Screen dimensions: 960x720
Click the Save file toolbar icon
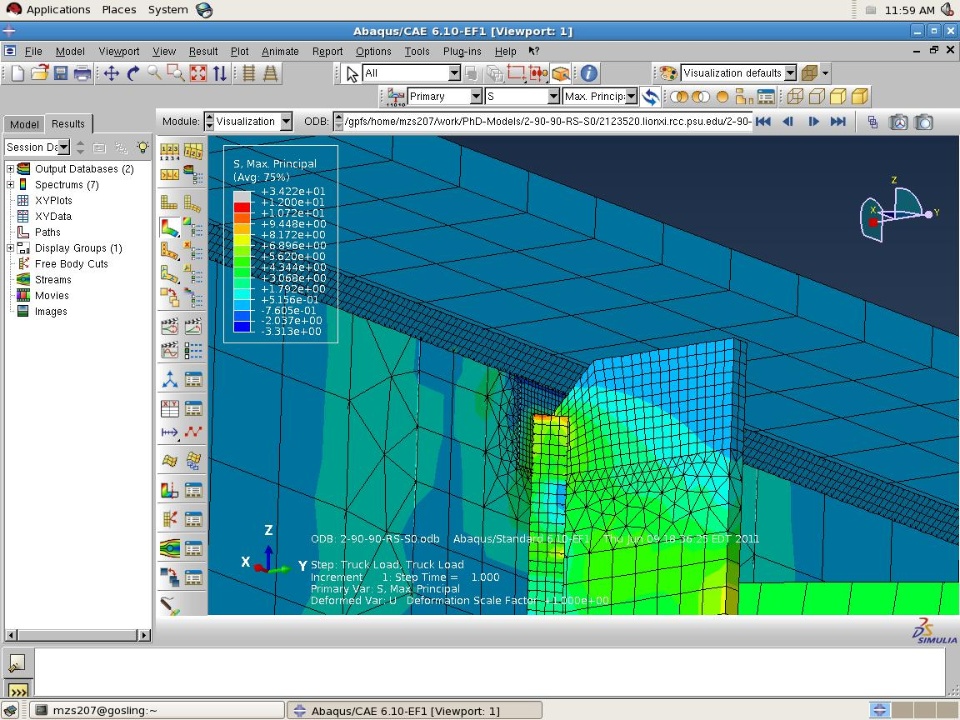[61, 73]
